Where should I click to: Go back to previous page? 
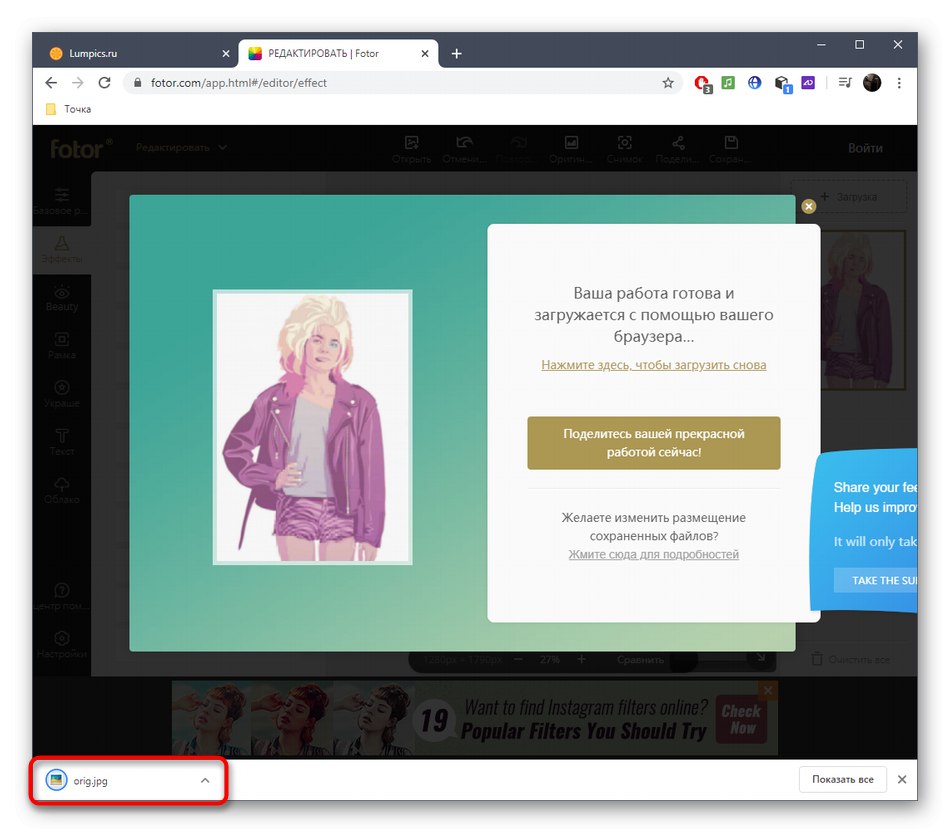click(51, 83)
